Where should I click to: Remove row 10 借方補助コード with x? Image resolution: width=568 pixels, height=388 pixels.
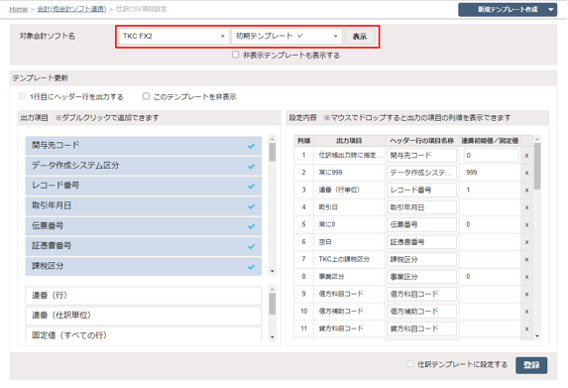coord(527,312)
